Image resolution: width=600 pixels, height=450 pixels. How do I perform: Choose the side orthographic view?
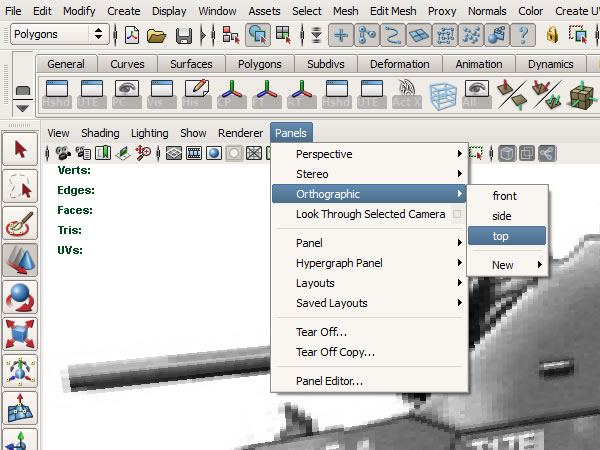pyautogui.click(x=507, y=216)
